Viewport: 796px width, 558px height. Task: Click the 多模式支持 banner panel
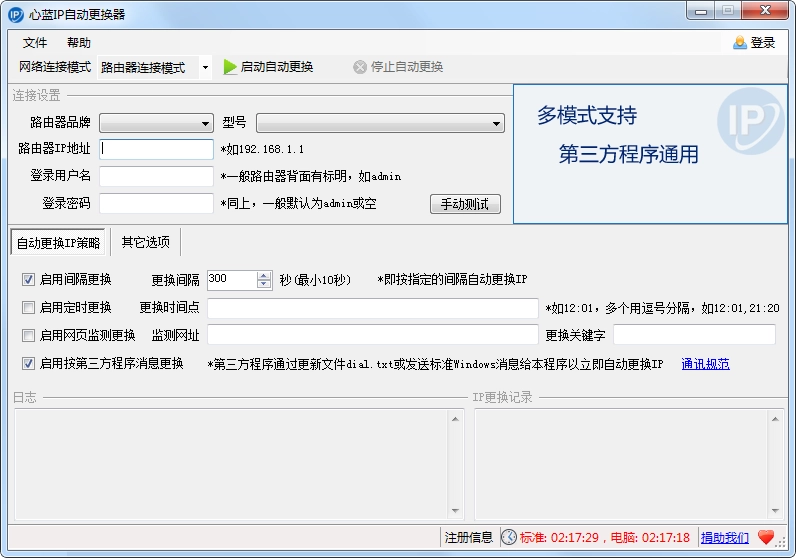pos(650,154)
